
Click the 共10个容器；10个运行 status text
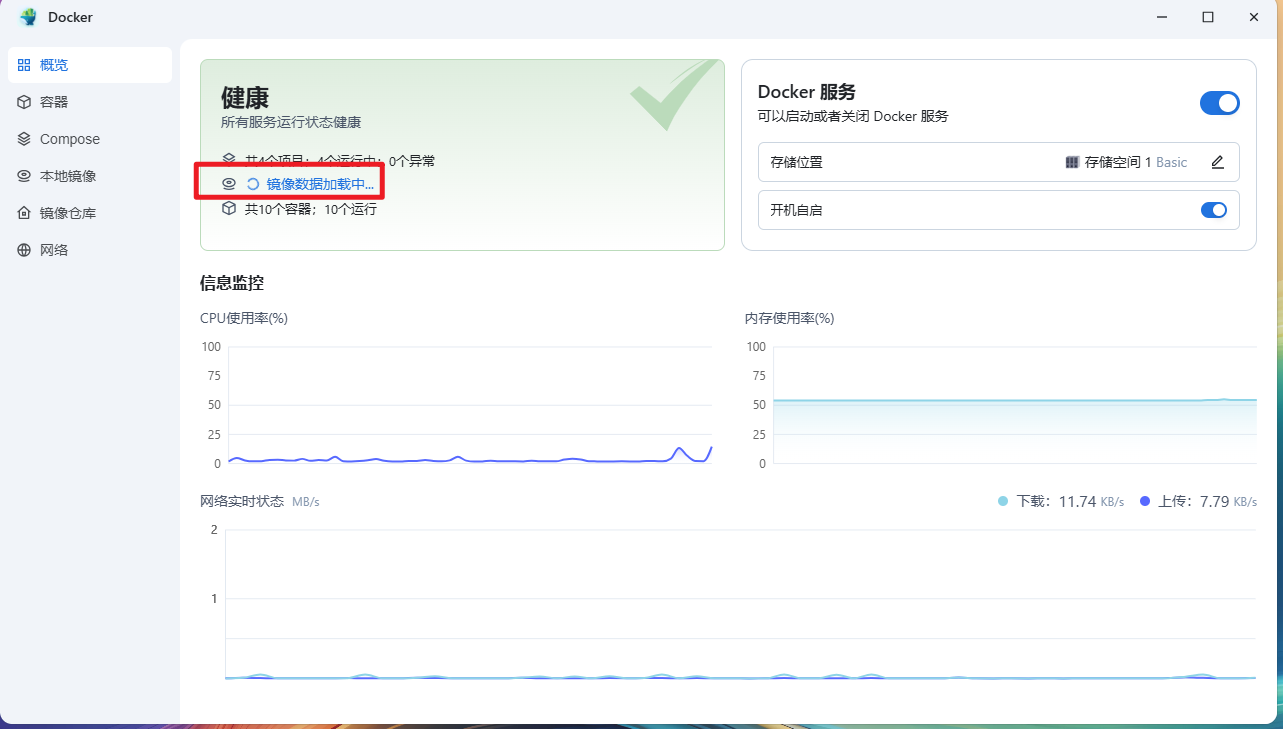[311, 209]
